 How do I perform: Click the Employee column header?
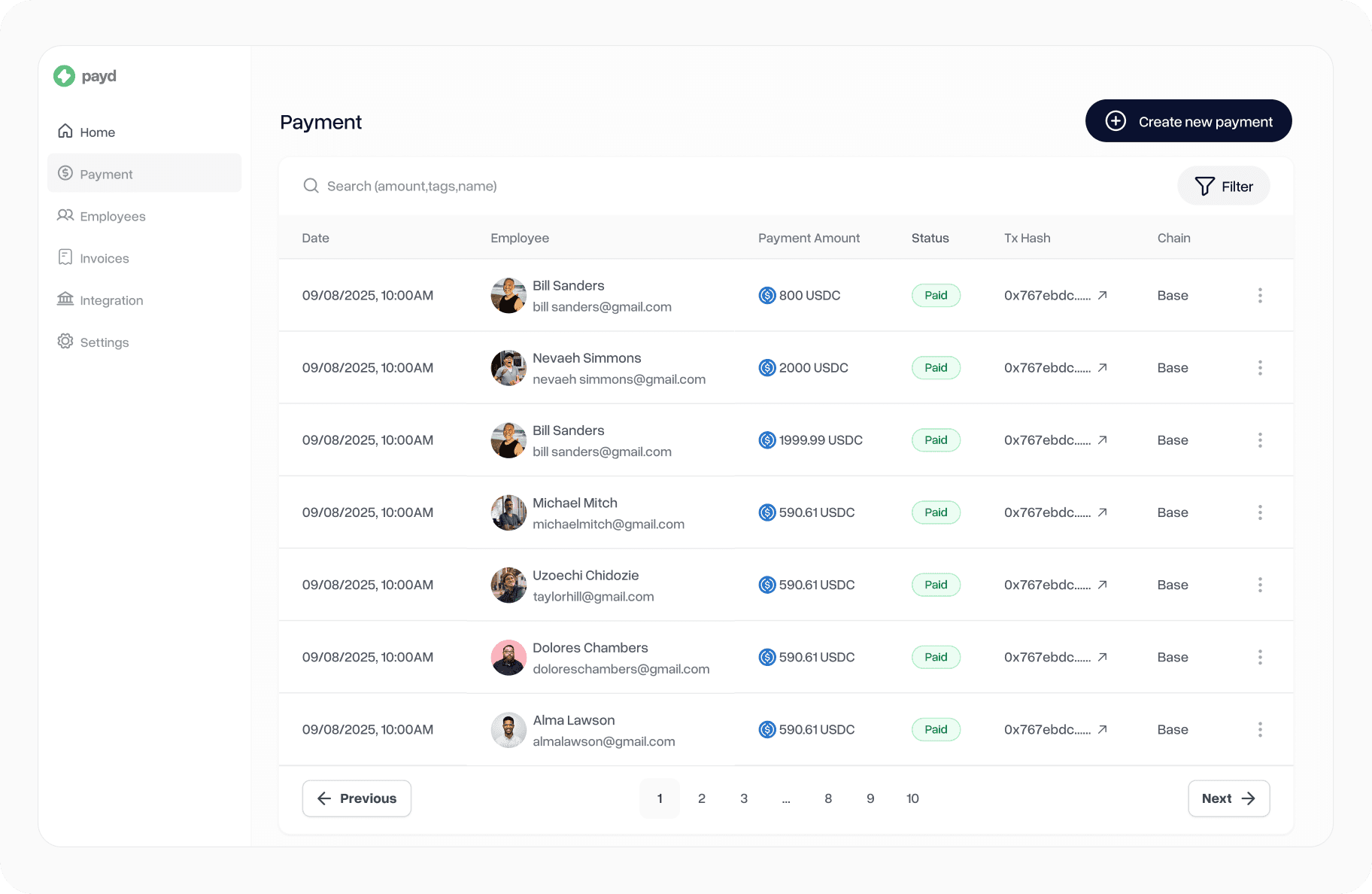[x=520, y=238]
